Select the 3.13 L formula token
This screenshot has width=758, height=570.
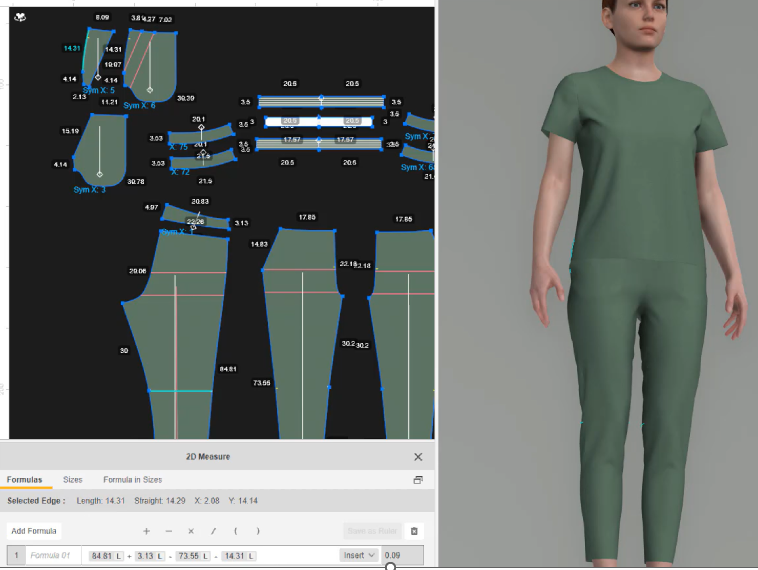click(x=150, y=556)
